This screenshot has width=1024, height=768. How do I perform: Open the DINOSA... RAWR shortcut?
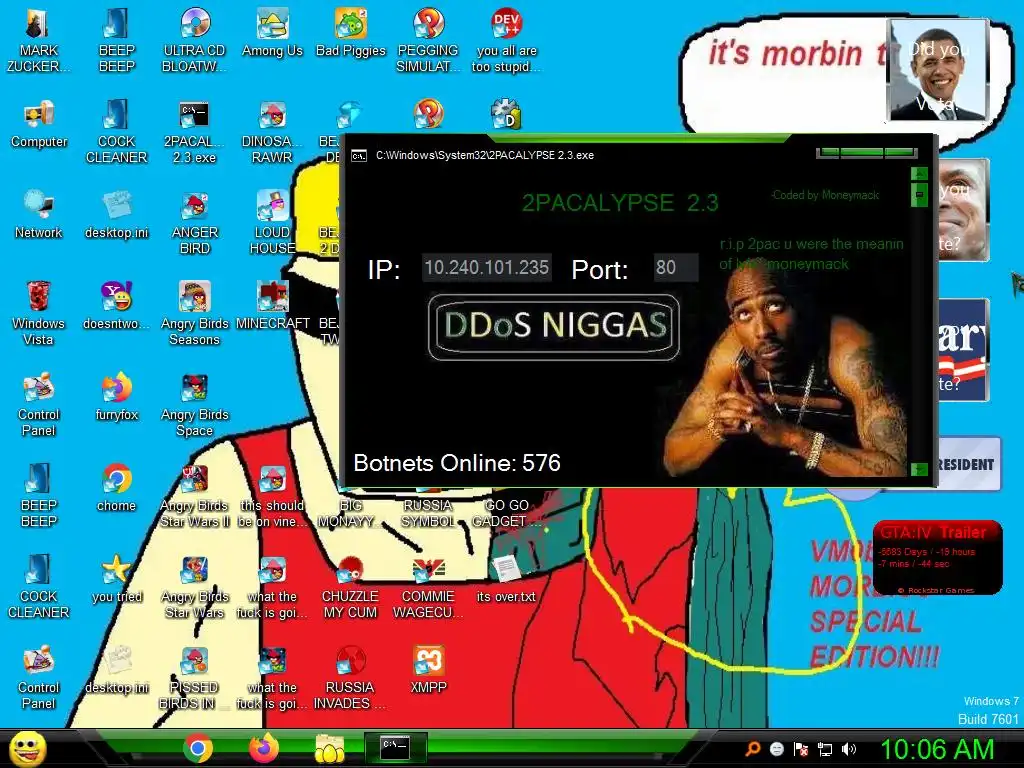[x=272, y=132]
